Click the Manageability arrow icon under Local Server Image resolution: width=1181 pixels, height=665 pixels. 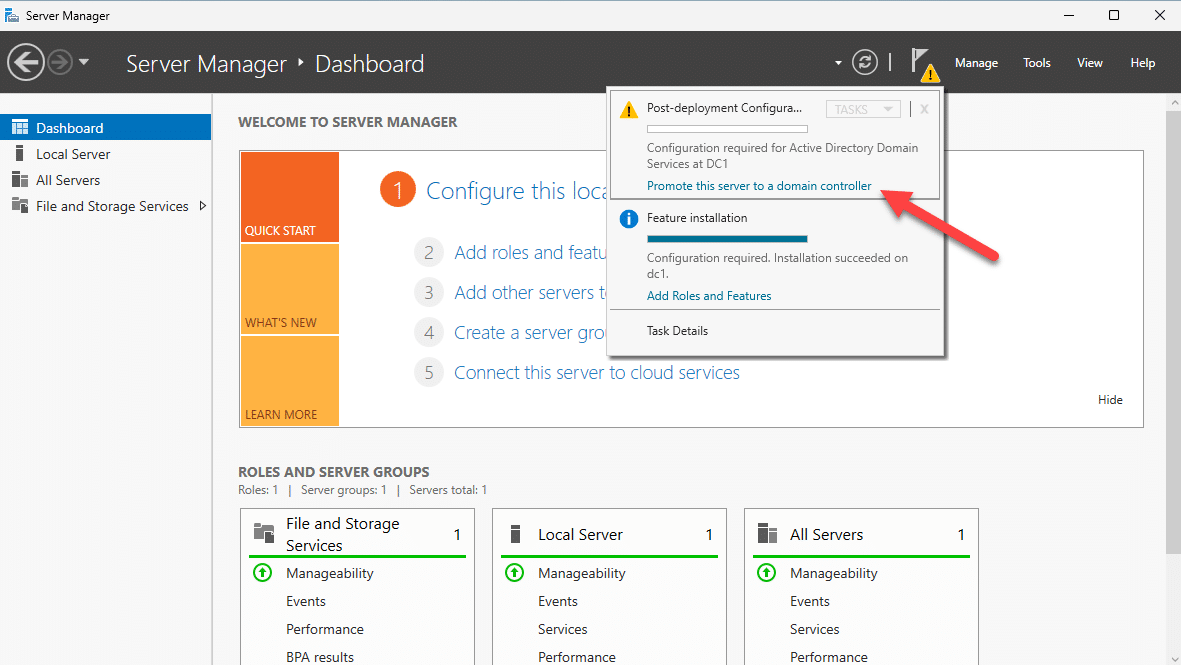point(514,573)
